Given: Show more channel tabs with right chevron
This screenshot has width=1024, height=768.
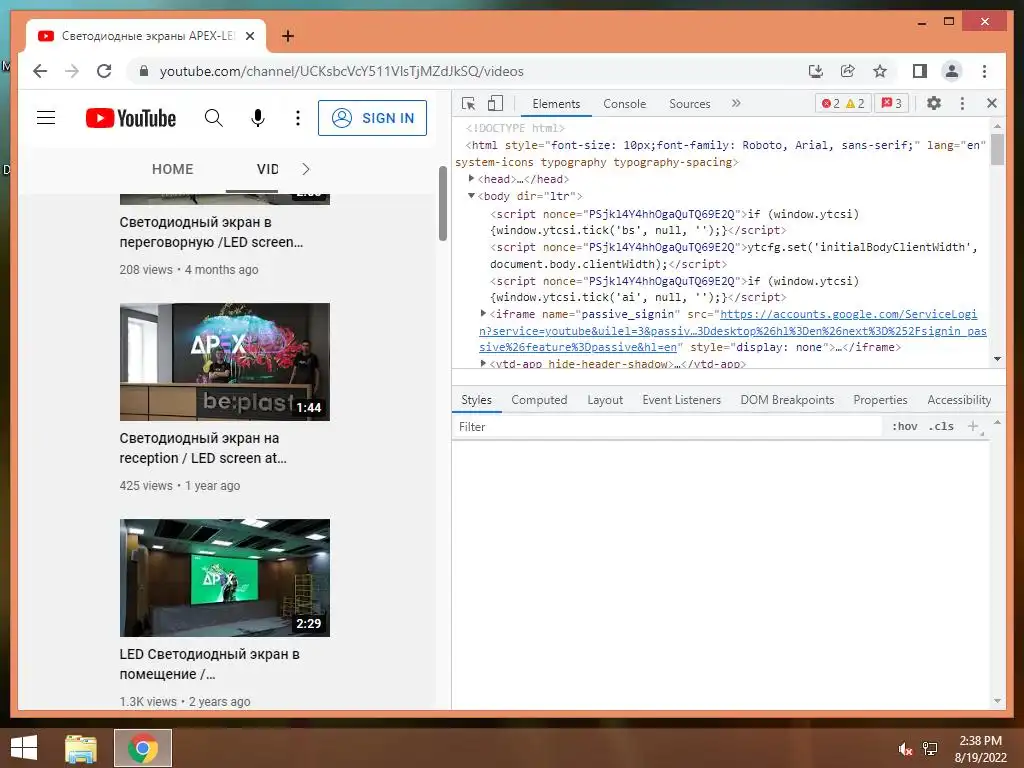Looking at the screenshot, I should pos(306,169).
